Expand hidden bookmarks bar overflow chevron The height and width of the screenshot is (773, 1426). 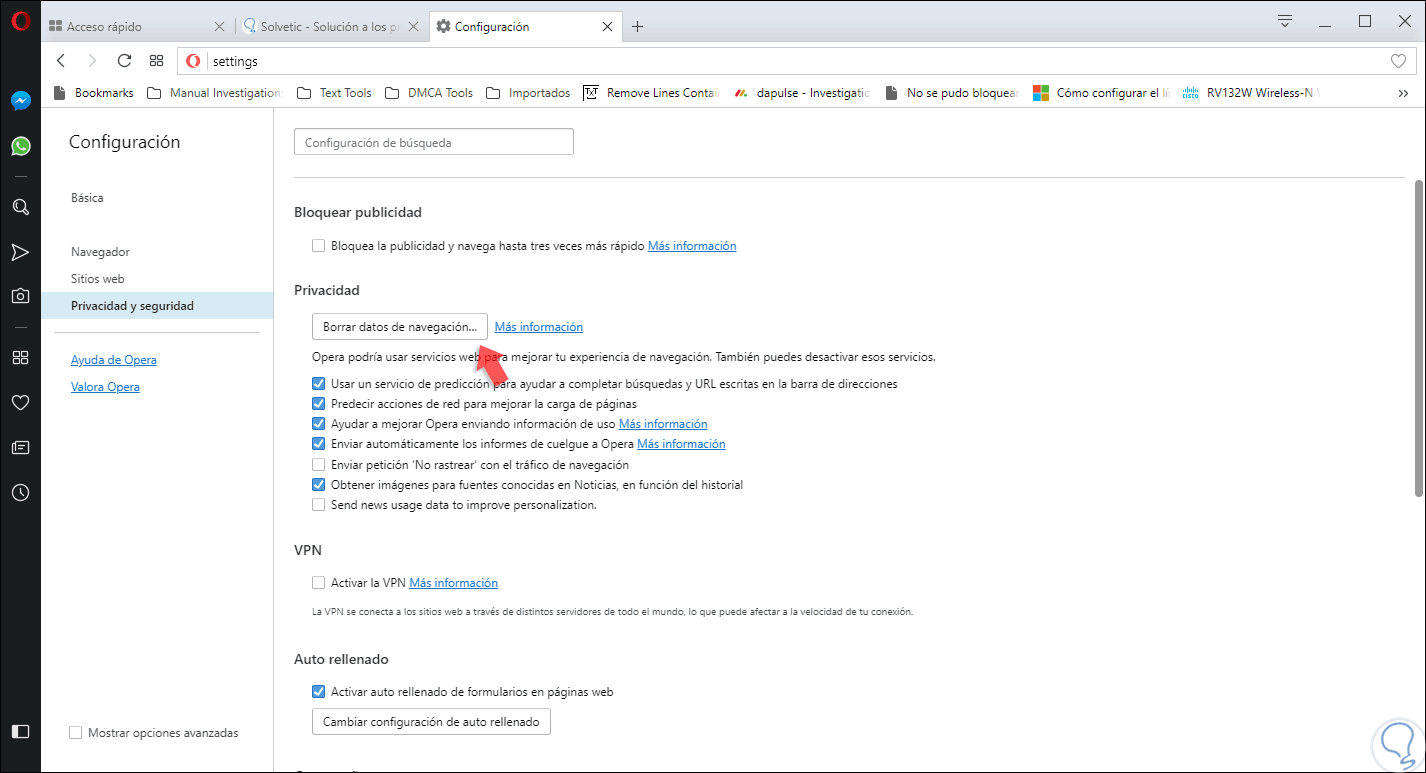pyautogui.click(x=1403, y=93)
